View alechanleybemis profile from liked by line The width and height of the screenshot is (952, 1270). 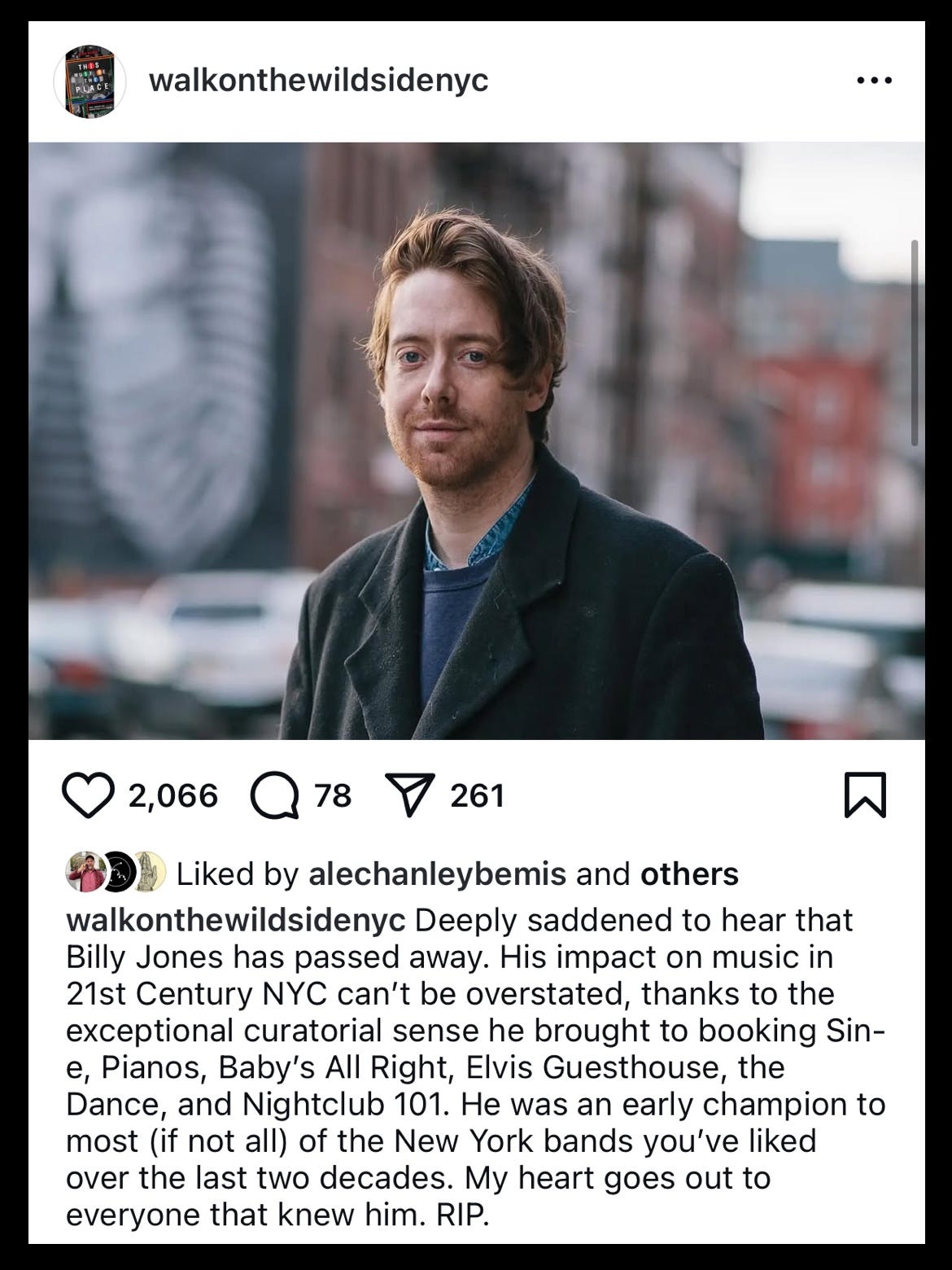click(x=438, y=874)
